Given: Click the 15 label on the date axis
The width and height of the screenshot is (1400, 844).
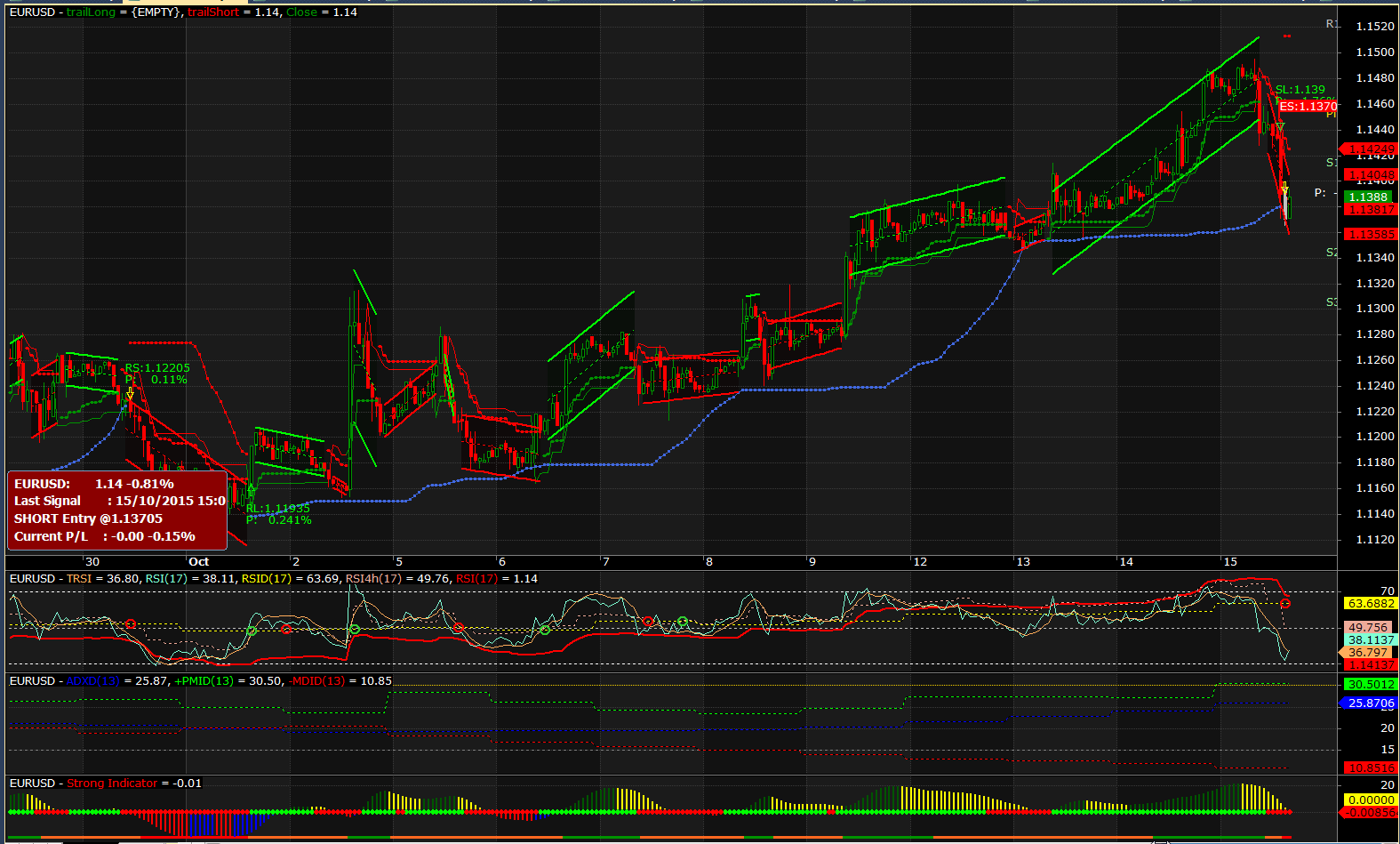Looking at the screenshot, I should click(x=1230, y=562).
